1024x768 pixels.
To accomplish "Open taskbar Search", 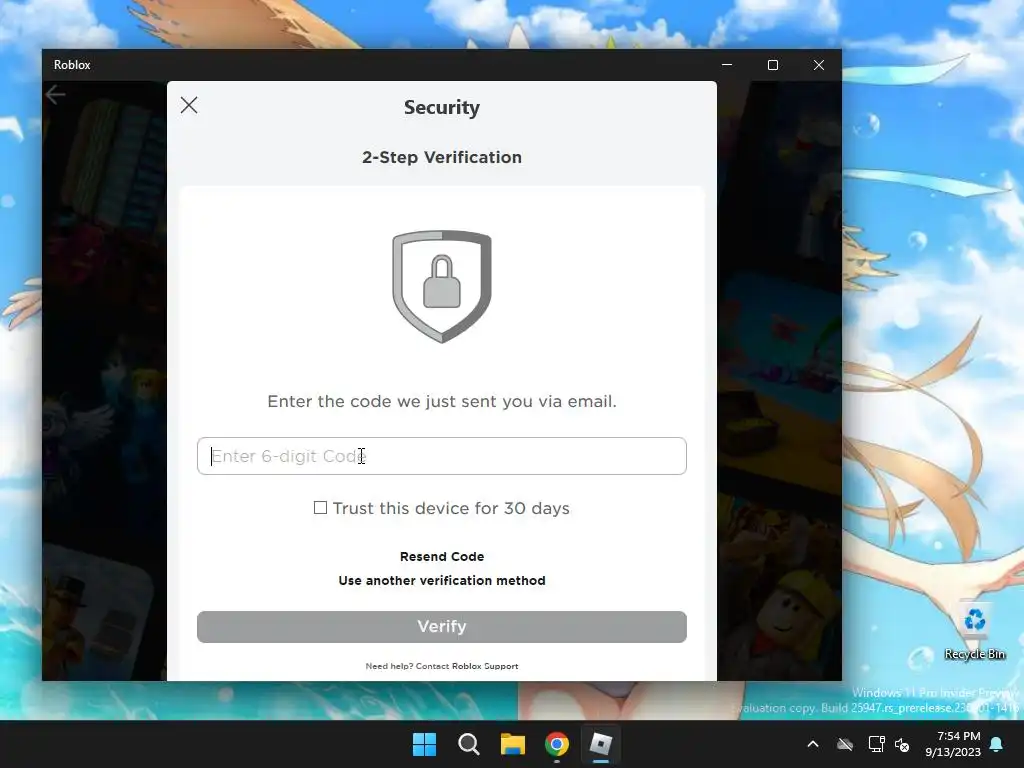I will point(468,744).
